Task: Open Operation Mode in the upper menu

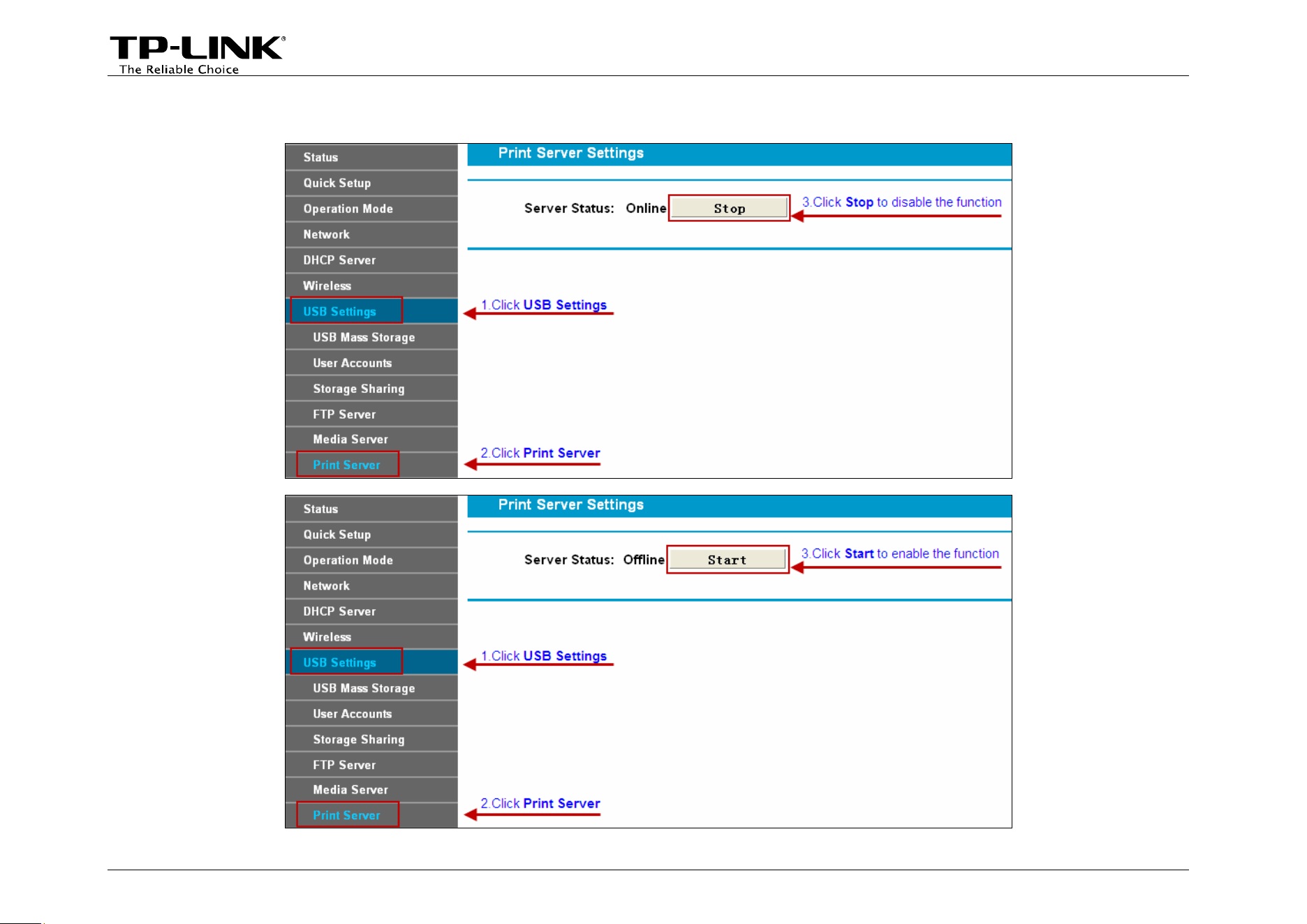Action: [371, 209]
